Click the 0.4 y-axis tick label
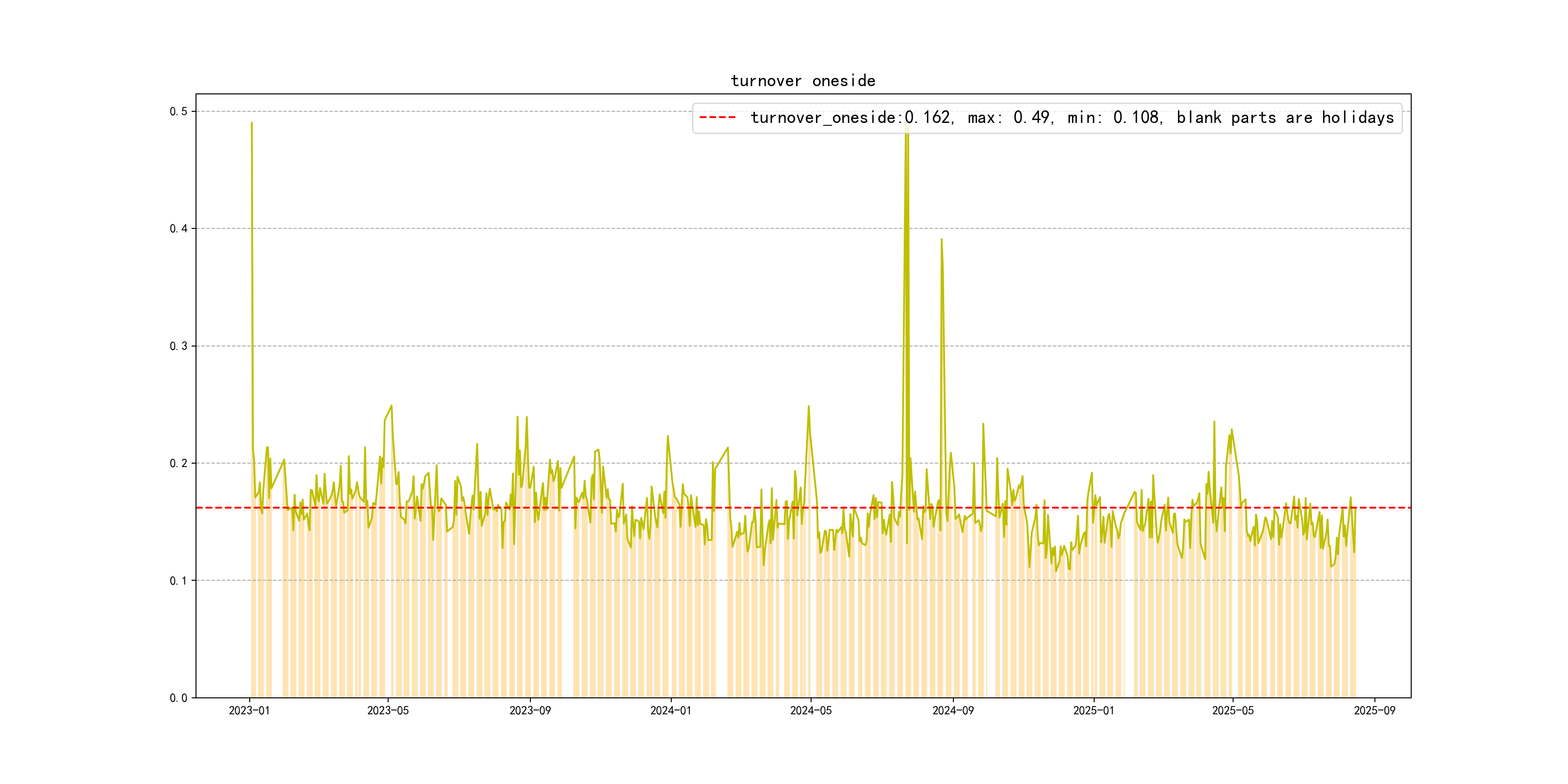Screen dimensions: 1568x784 tap(179, 229)
